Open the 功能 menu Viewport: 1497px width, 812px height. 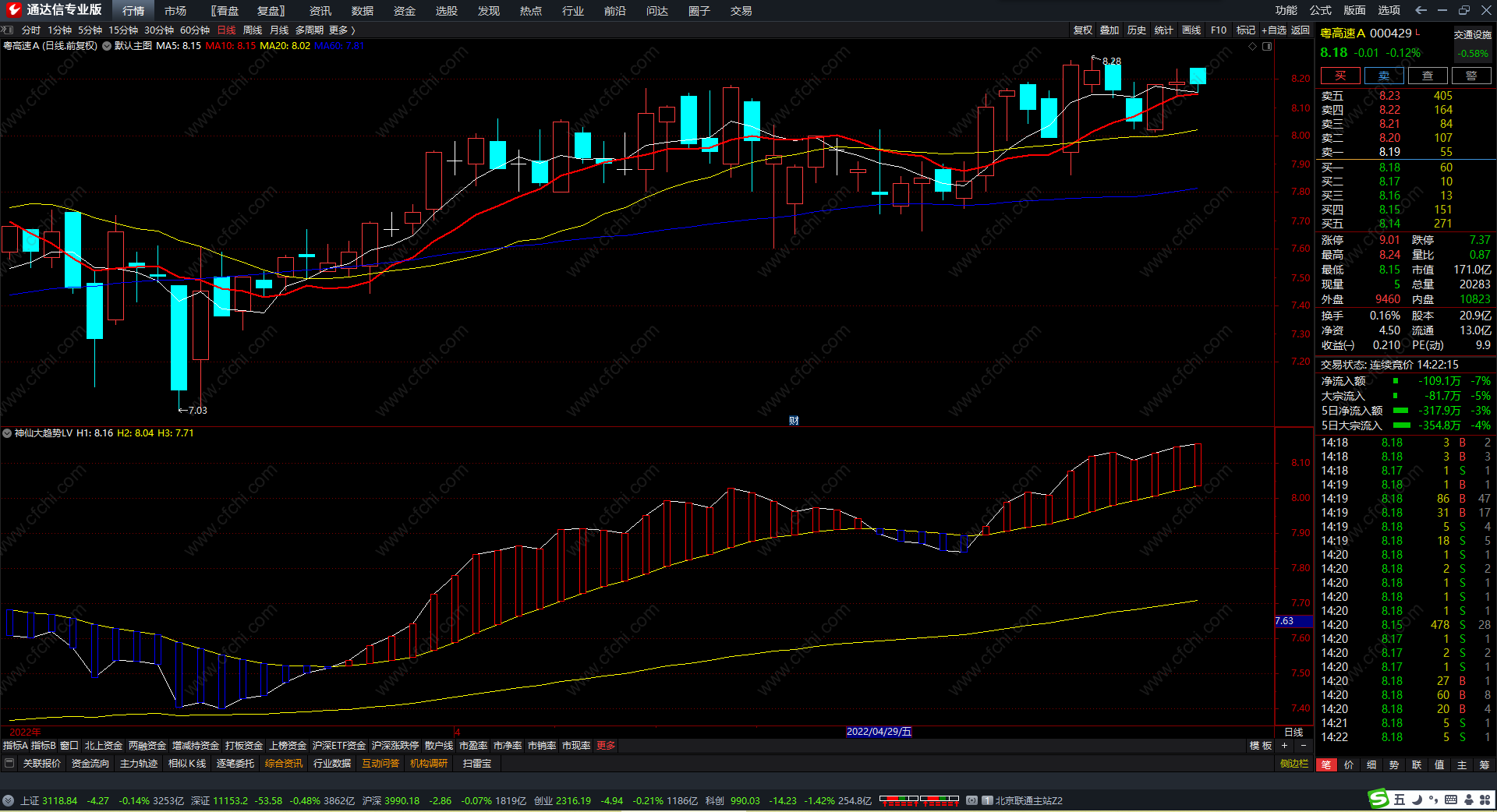click(1286, 10)
